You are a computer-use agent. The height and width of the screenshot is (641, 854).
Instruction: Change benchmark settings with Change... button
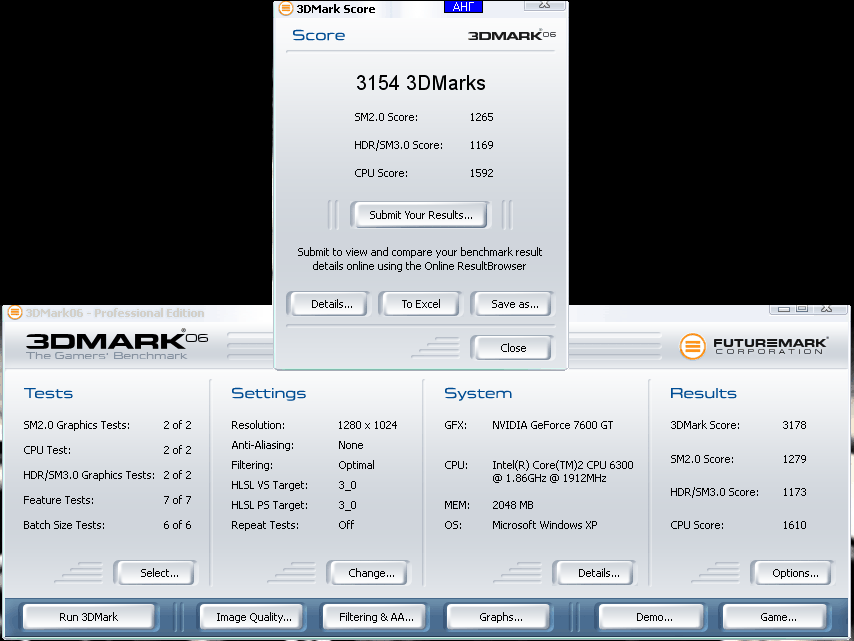click(x=371, y=573)
